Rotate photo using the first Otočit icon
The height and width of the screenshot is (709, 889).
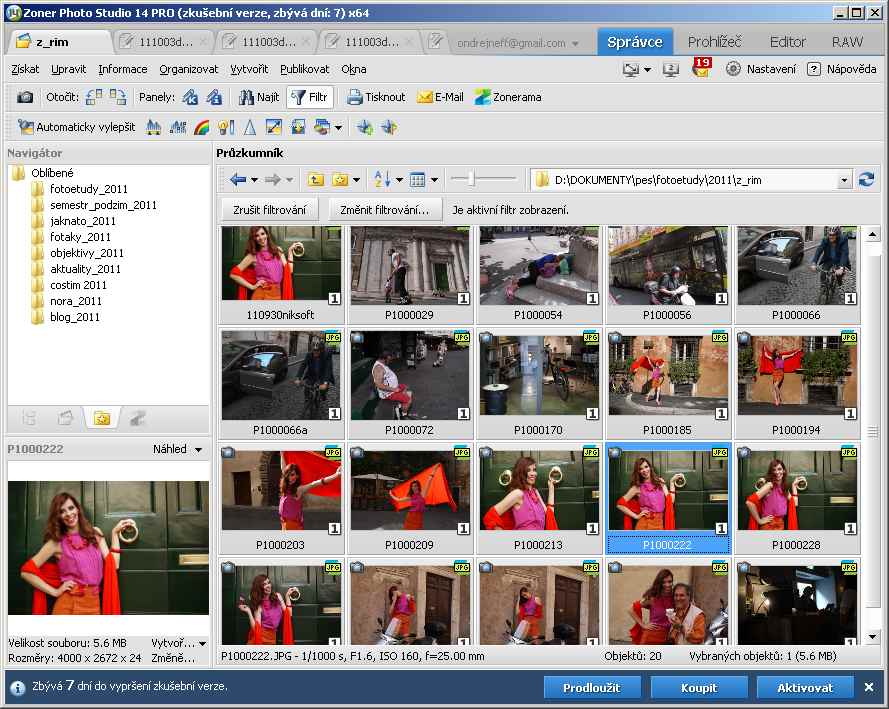point(94,97)
